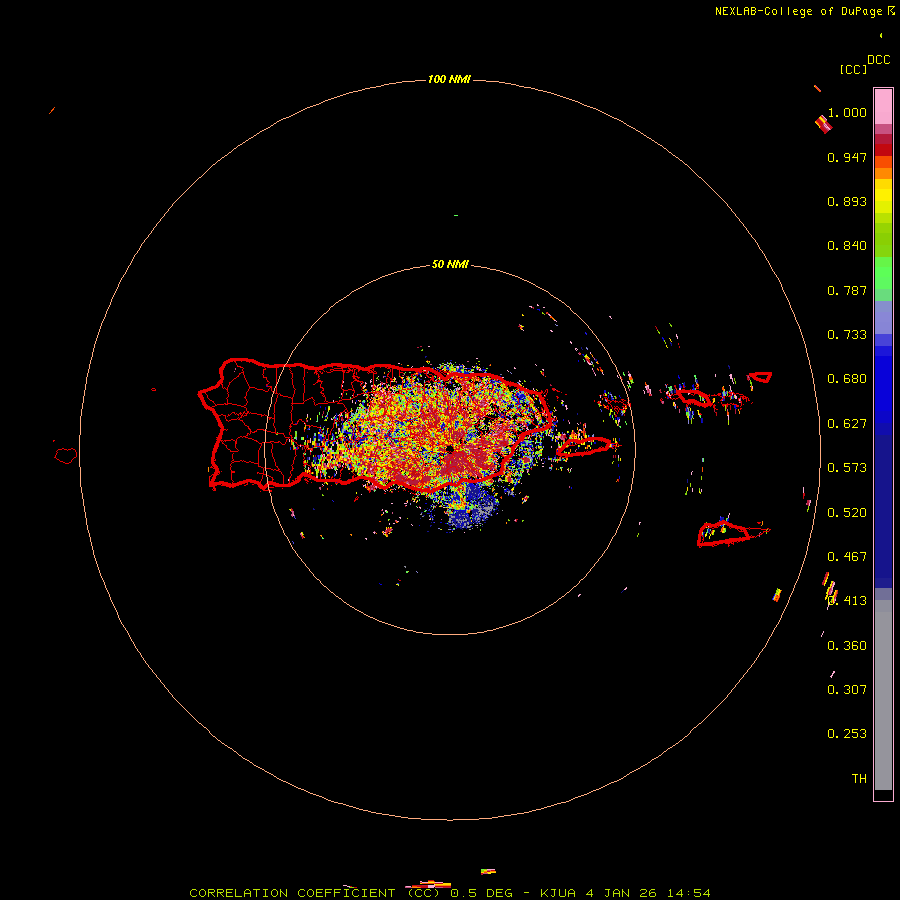900x900 pixels.
Task: Click the TH threshold label
Action: coord(859,778)
